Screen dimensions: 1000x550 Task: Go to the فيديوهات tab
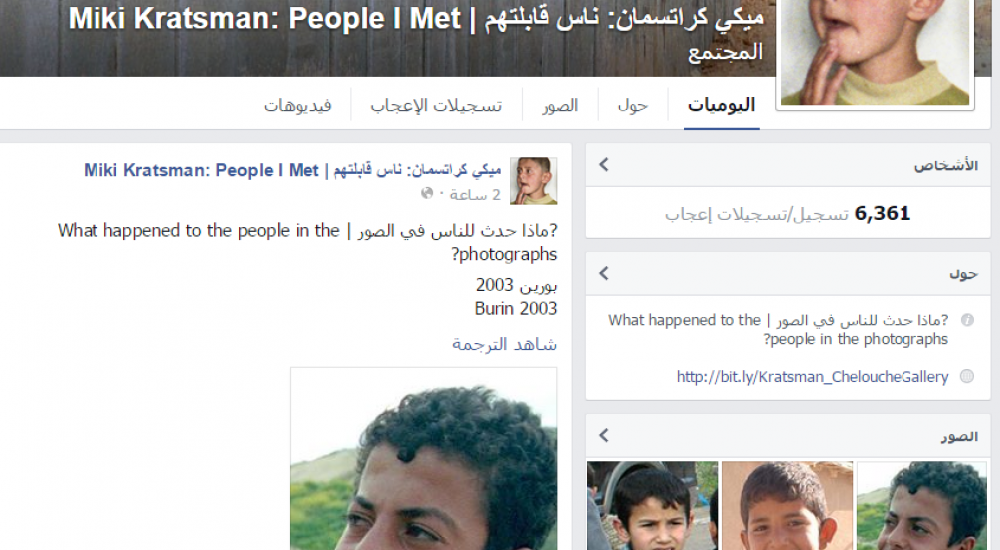point(298,105)
